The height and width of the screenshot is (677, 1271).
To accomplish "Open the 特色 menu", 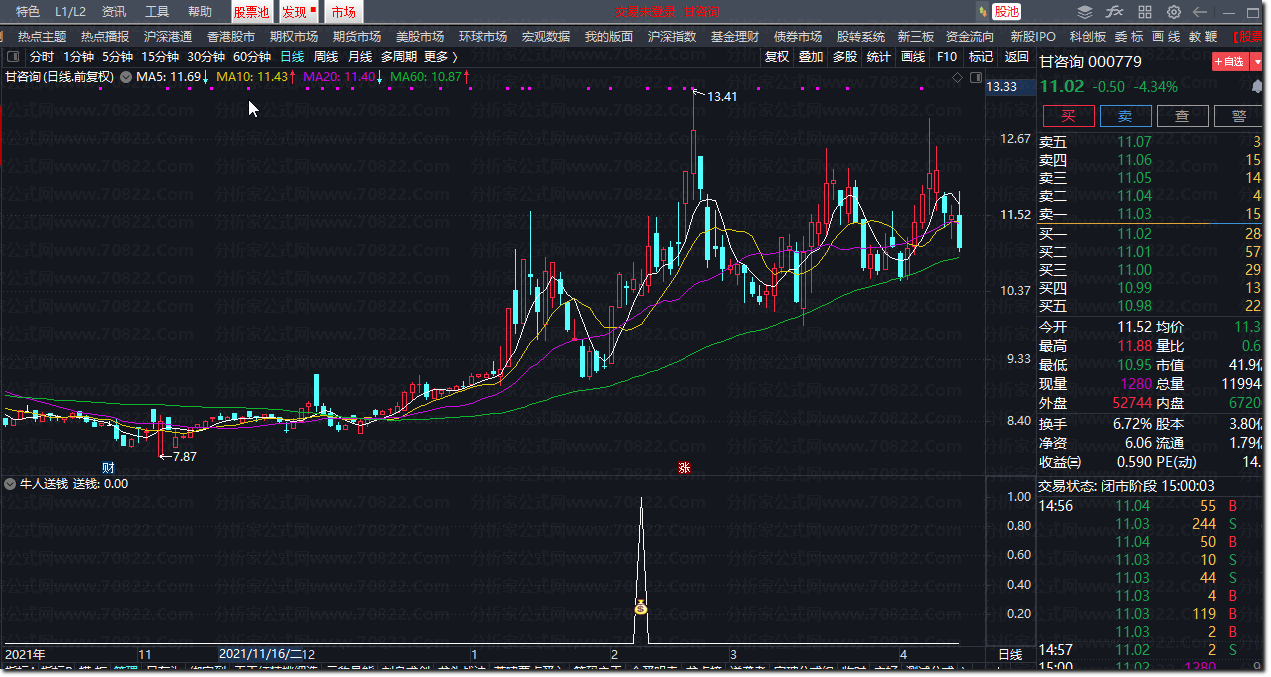I will tap(29, 12).
